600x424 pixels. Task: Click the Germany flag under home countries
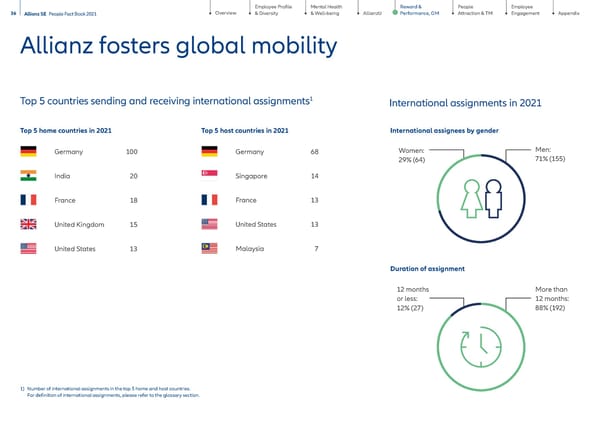click(x=28, y=152)
